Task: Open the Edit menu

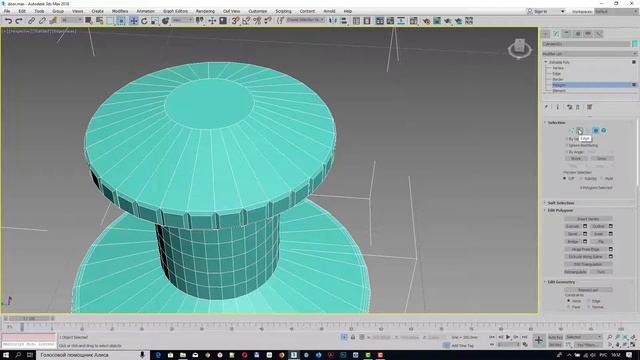Action: click(x=22, y=11)
